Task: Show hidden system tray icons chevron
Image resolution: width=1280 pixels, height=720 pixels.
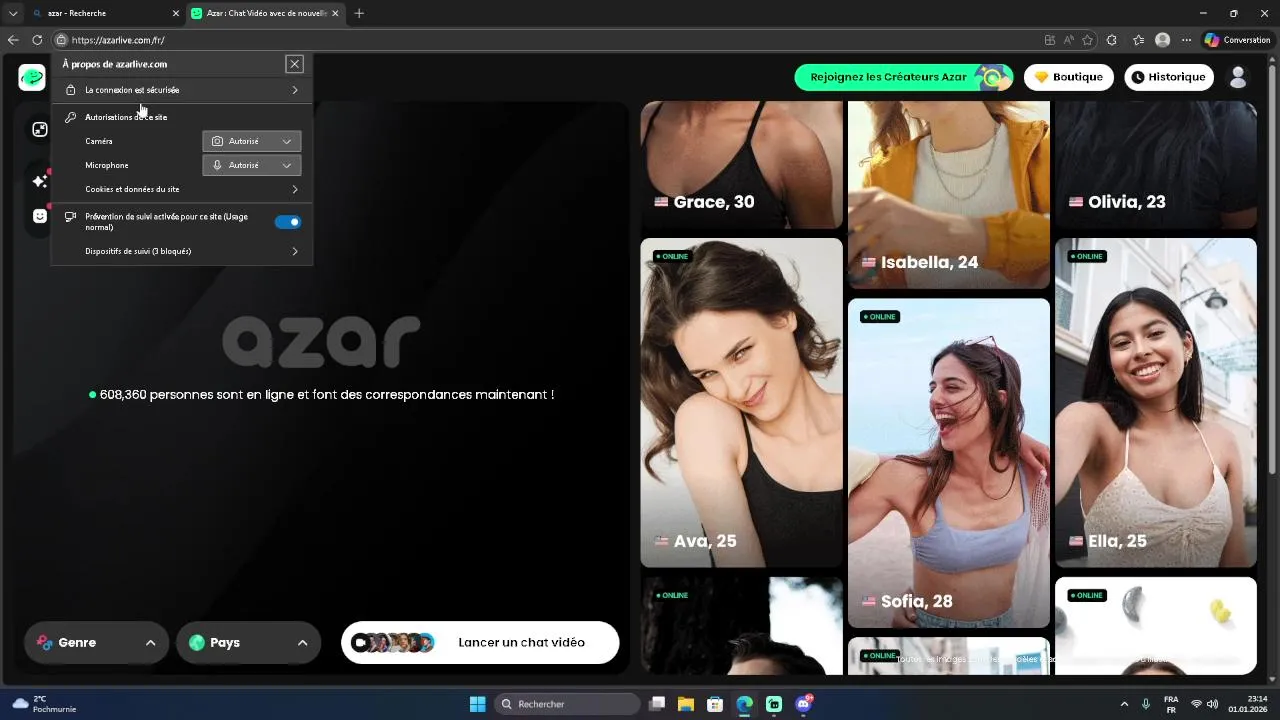Action: pos(1124,704)
